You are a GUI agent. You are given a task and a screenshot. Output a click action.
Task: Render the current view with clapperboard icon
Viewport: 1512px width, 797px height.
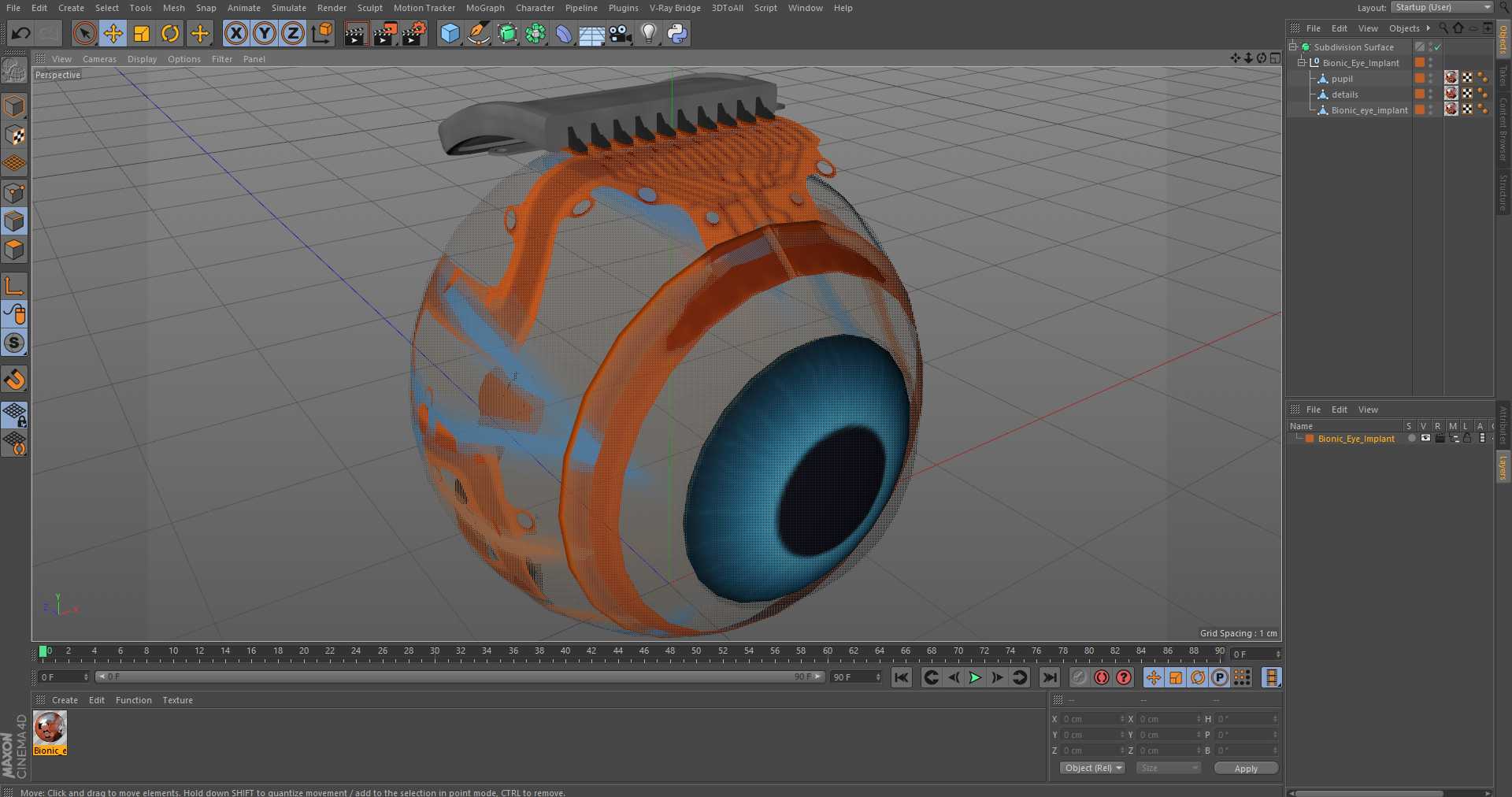point(356,33)
